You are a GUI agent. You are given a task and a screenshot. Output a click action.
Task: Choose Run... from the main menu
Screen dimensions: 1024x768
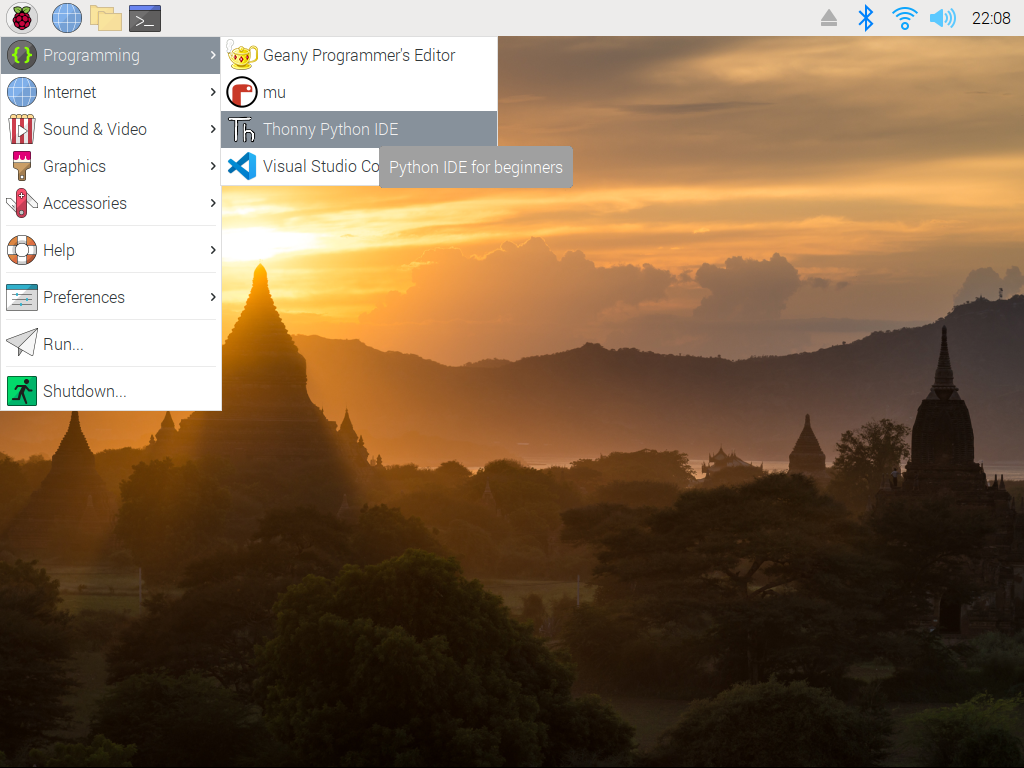(111, 344)
